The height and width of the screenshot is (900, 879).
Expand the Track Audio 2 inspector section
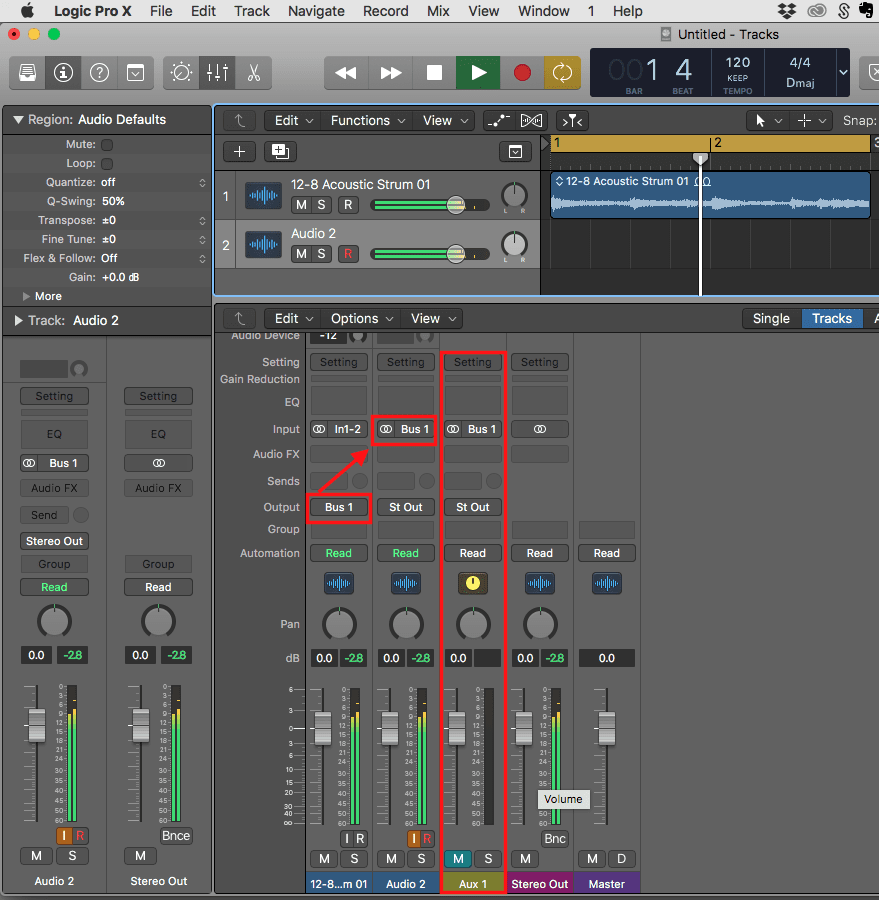point(18,320)
